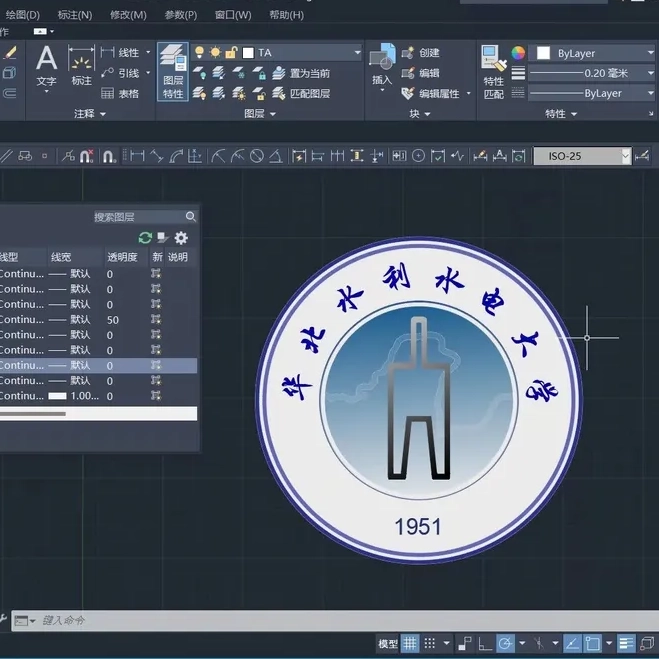
Task: Toggle TA layer lock icon
Action: 231,53
